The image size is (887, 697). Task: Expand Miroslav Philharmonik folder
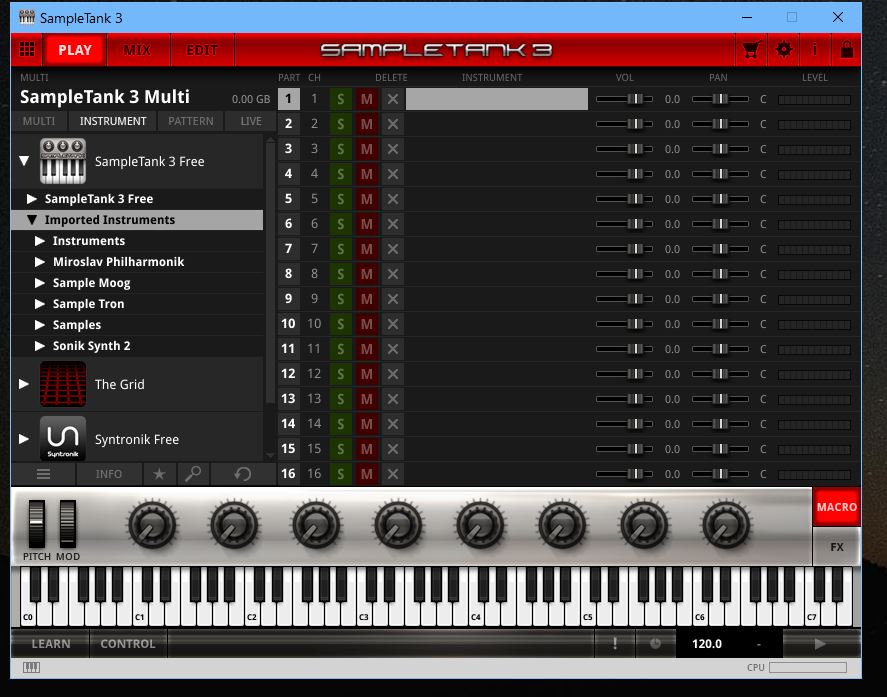click(x=40, y=262)
